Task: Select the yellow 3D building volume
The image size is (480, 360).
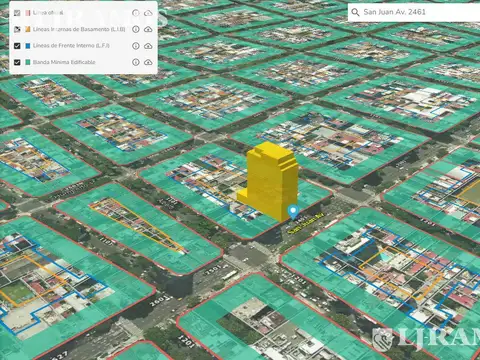Action: 271,182
